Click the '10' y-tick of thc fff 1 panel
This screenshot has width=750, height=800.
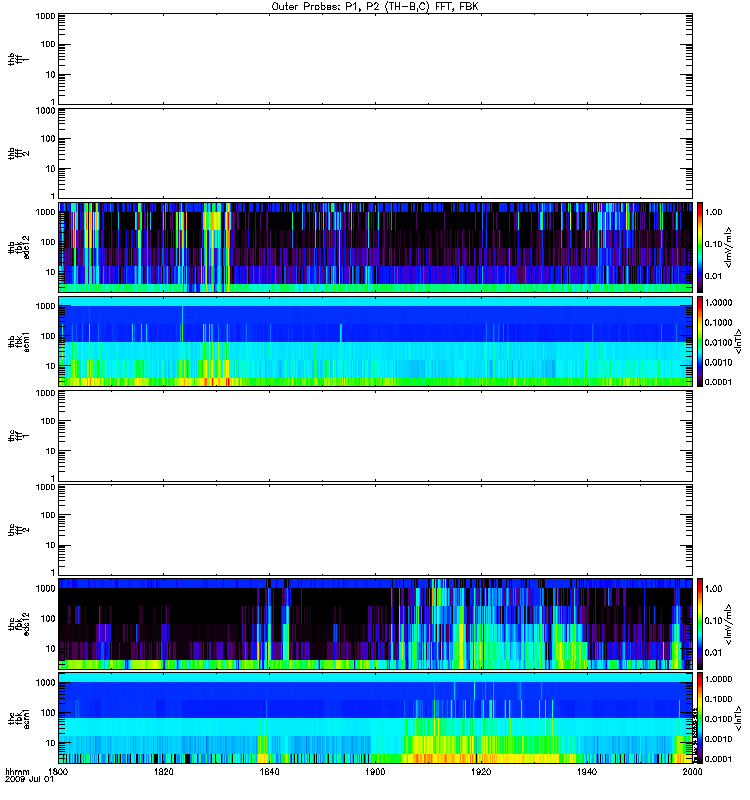coord(51,451)
